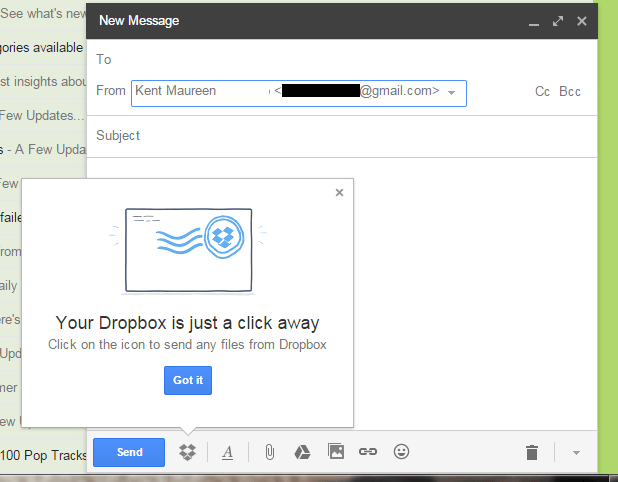This screenshot has width=618, height=482.
Task: Open inbox email 'st insights abou'
Action: point(43,82)
